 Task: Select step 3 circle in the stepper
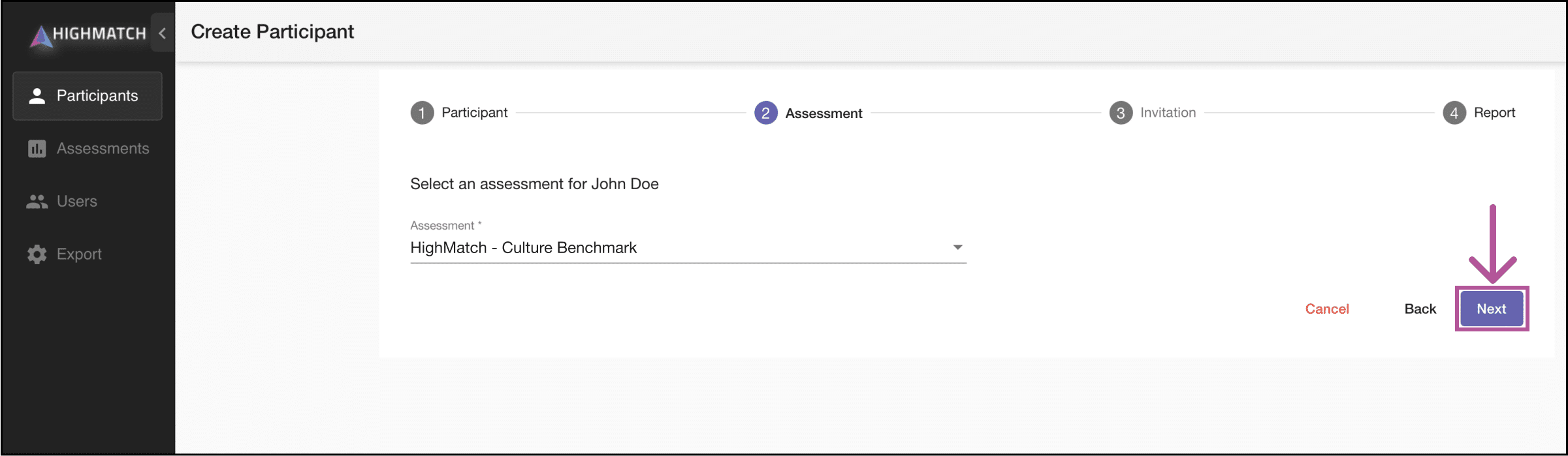(1121, 113)
